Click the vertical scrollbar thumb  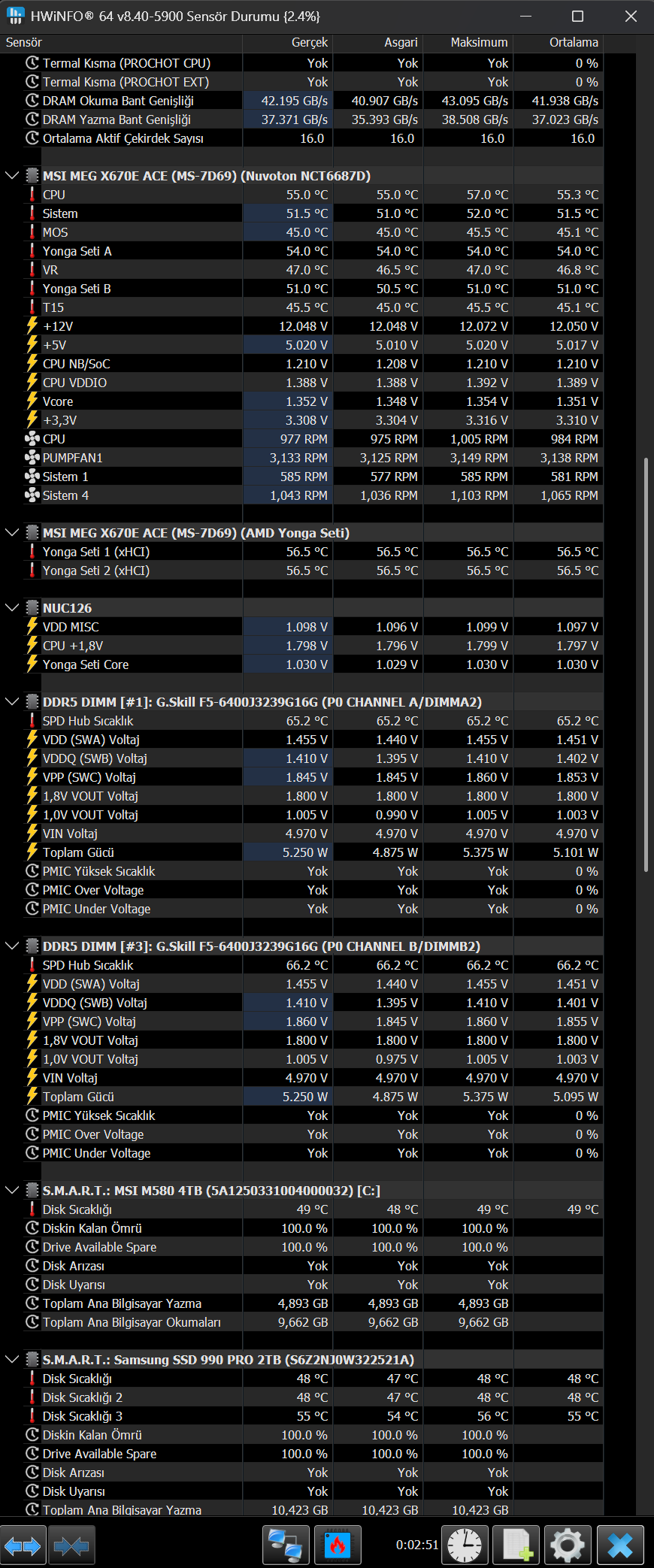tap(646, 665)
